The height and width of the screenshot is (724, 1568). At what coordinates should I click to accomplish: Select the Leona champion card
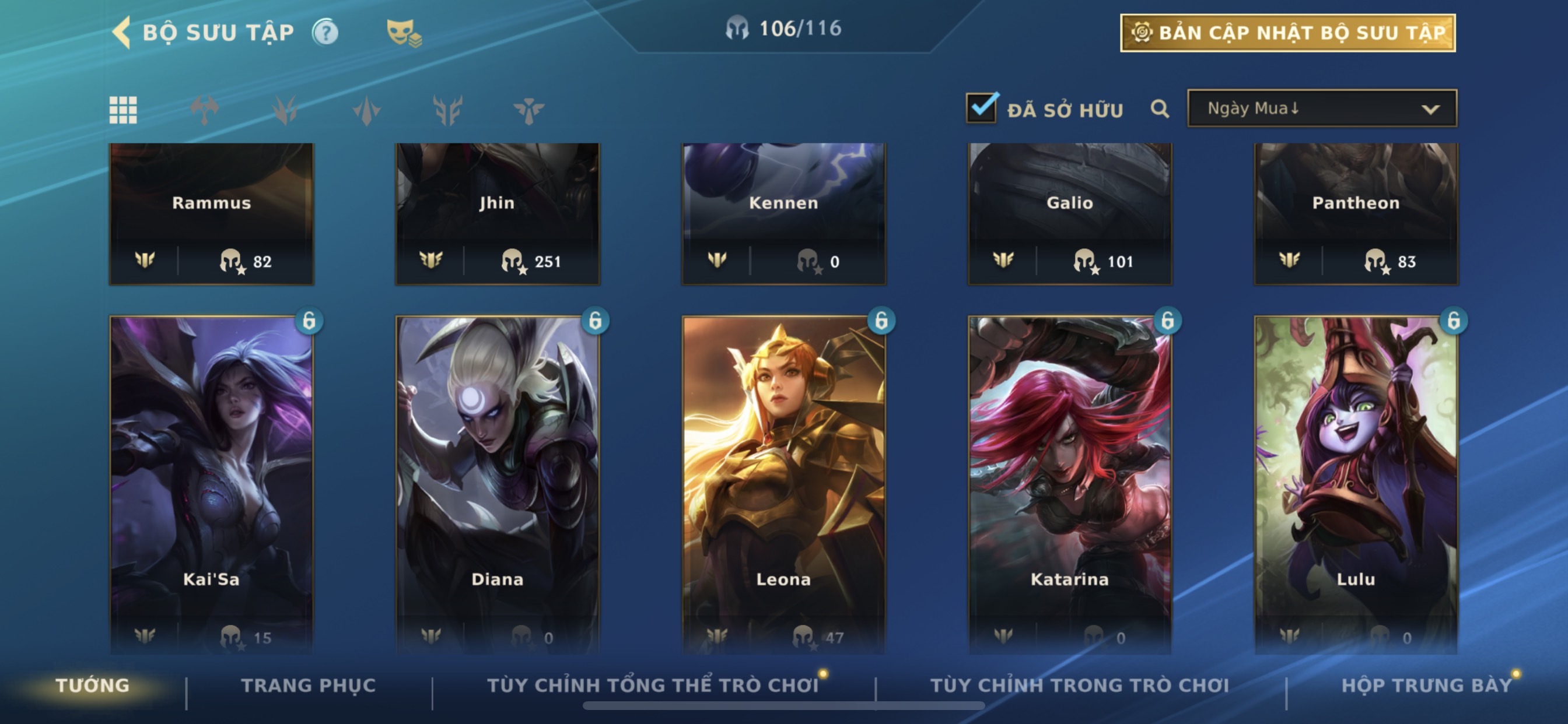pyautogui.click(x=784, y=485)
